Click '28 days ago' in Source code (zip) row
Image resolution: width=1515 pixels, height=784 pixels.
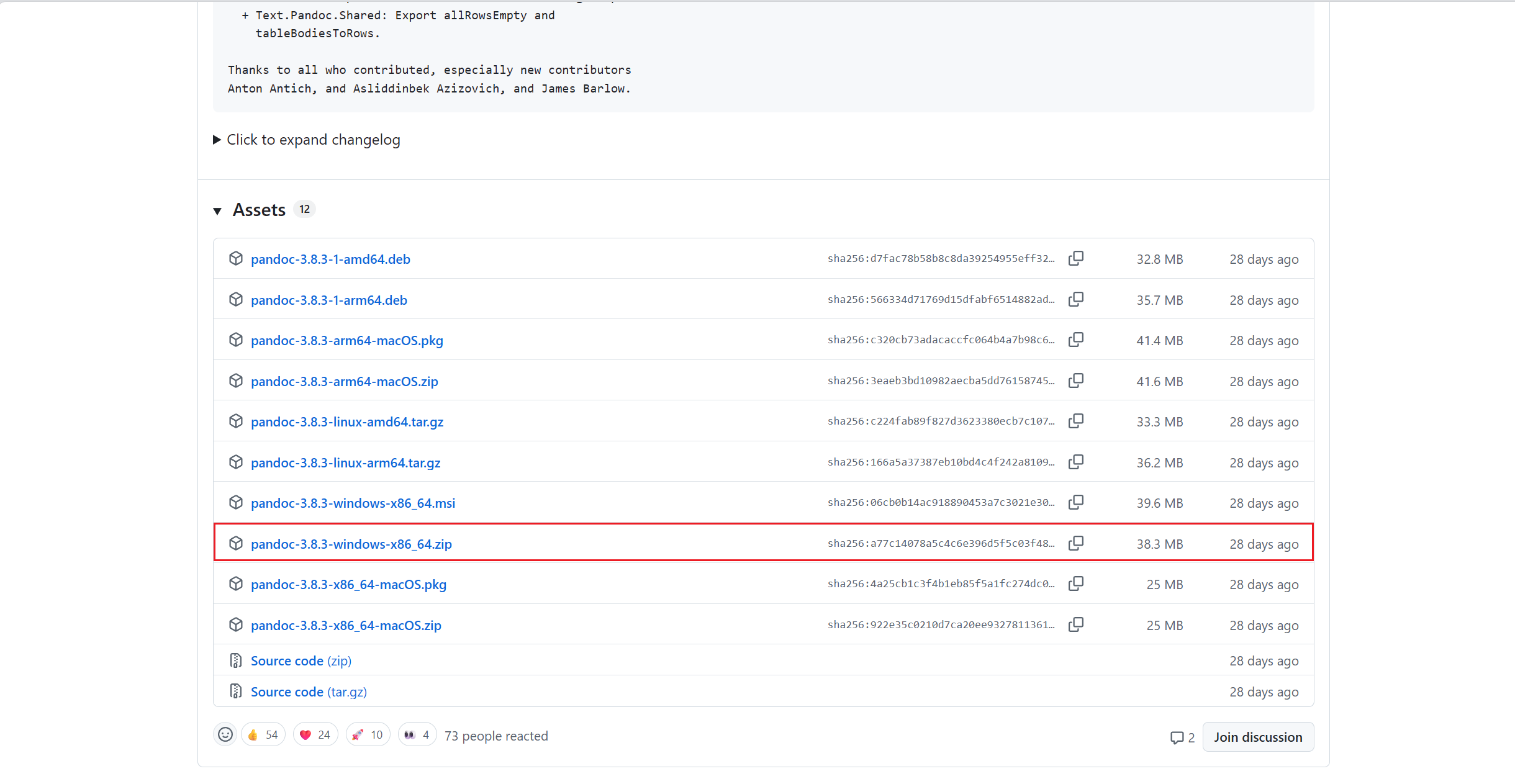(1264, 661)
